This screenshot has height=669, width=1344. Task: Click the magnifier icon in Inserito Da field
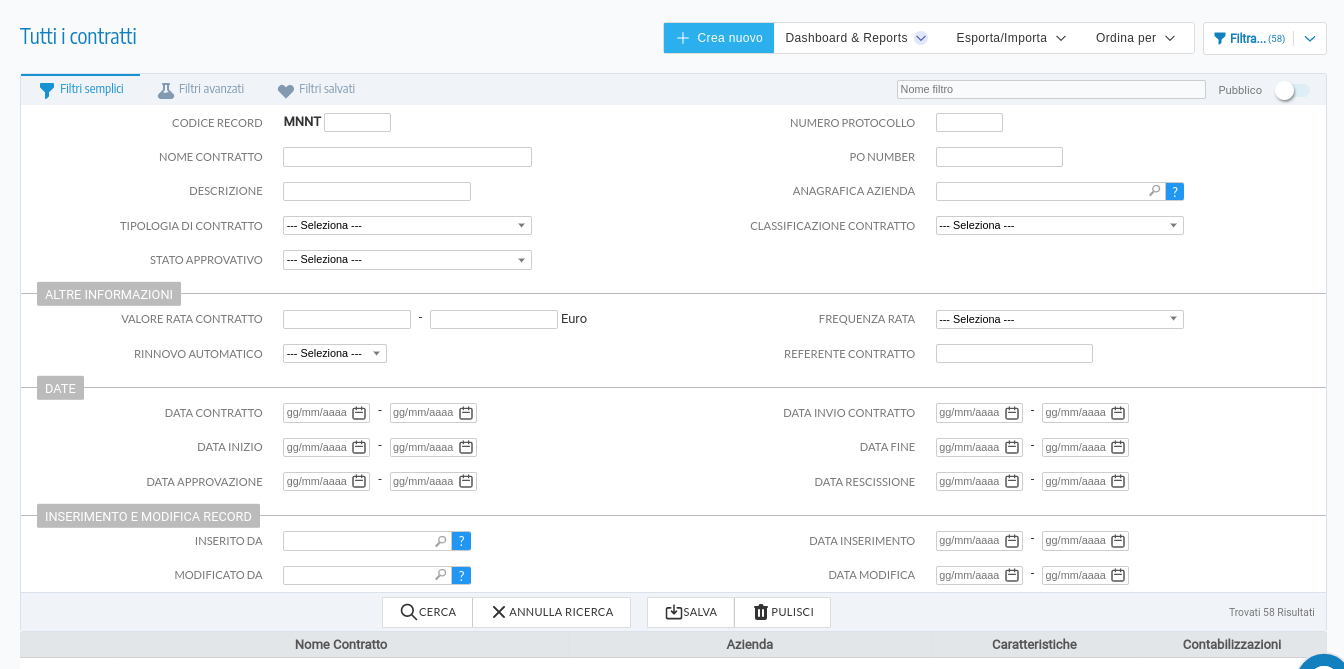click(440, 540)
